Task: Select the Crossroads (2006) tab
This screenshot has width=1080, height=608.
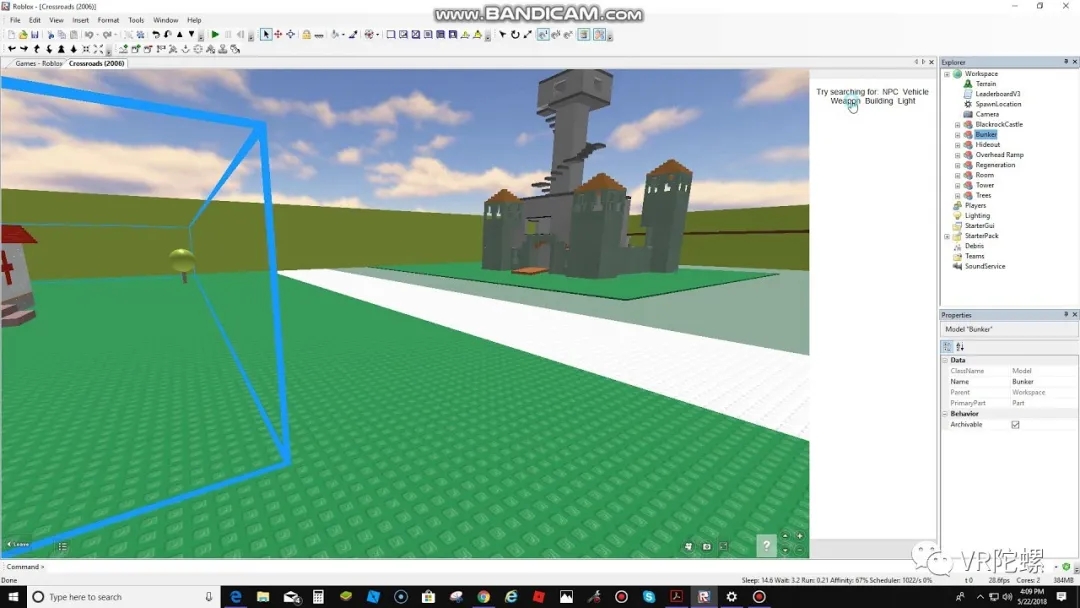Action: tap(96, 63)
